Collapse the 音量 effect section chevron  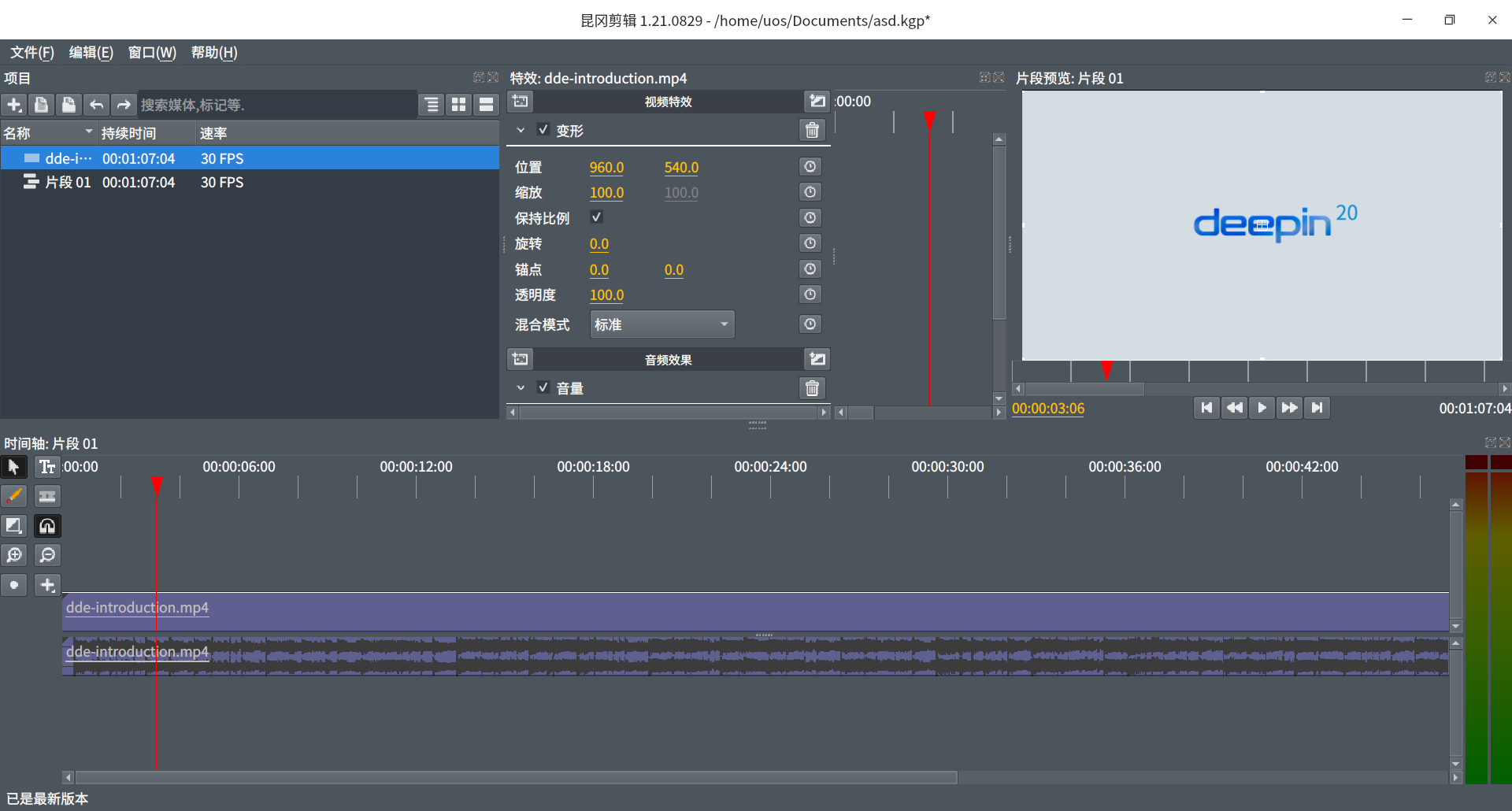(x=521, y=388)
